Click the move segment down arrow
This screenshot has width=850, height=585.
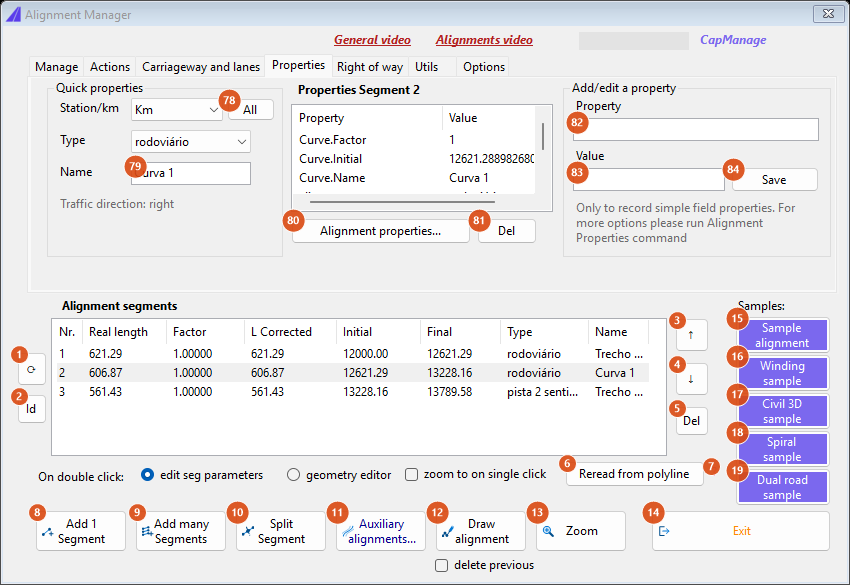coord(691,379)
